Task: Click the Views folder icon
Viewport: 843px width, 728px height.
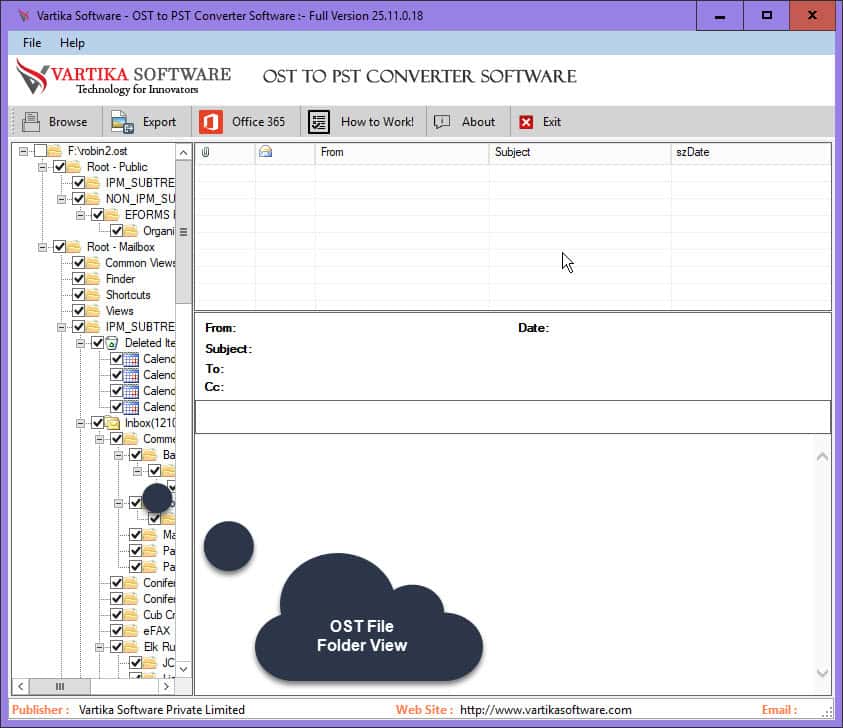Action: click(x=93, y=311)
